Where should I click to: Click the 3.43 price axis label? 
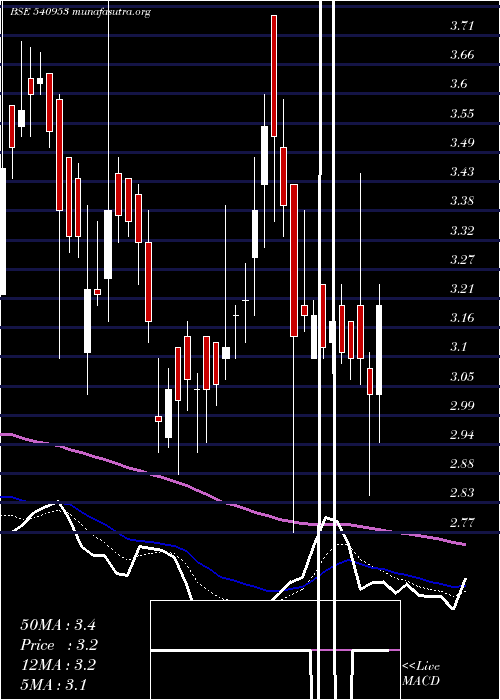click(x=462, y=171)
